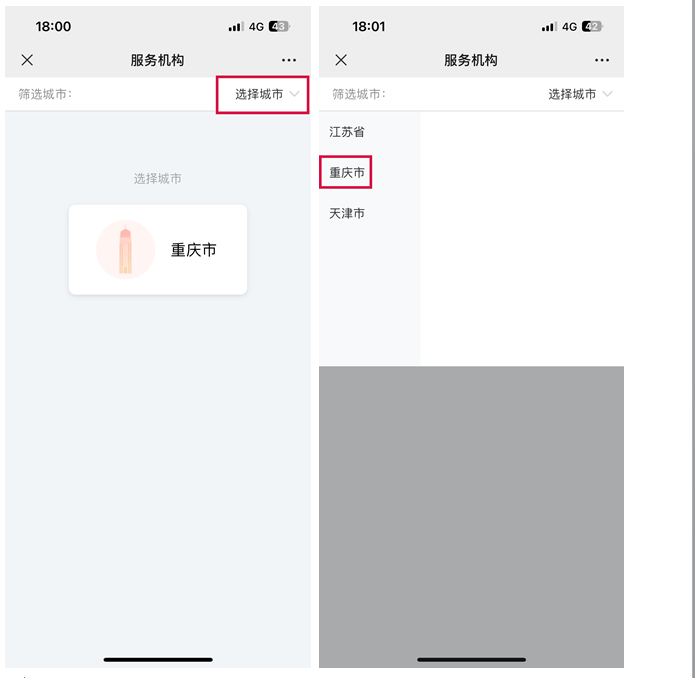695x678 pixels.
Task: Choose 天津市 from the region list
Action: coord(347,213)
